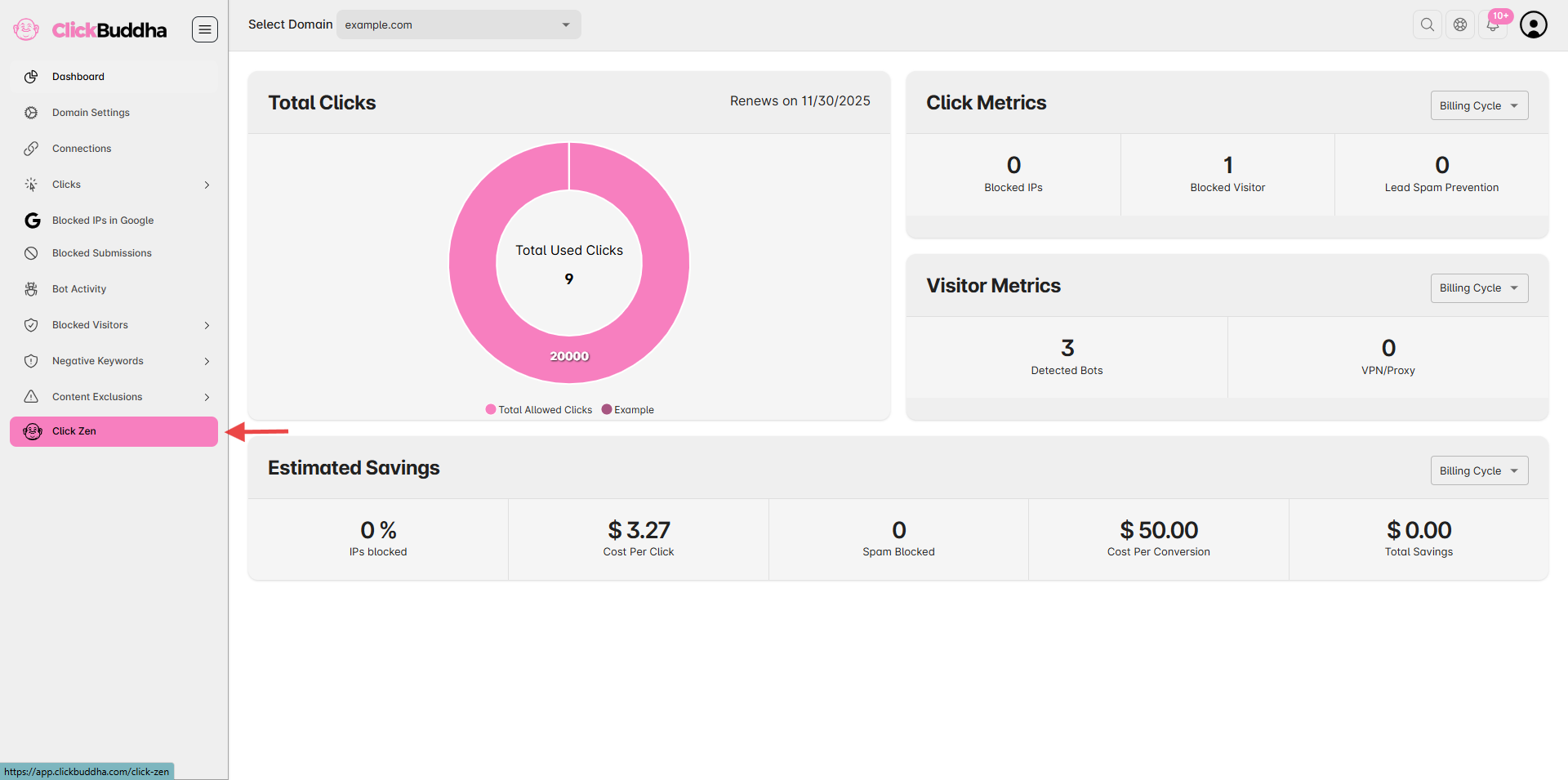Expand the Clicks submenu chevron
The height and width of the screenshot is (780, 1568).
click(x=207, y=185)
